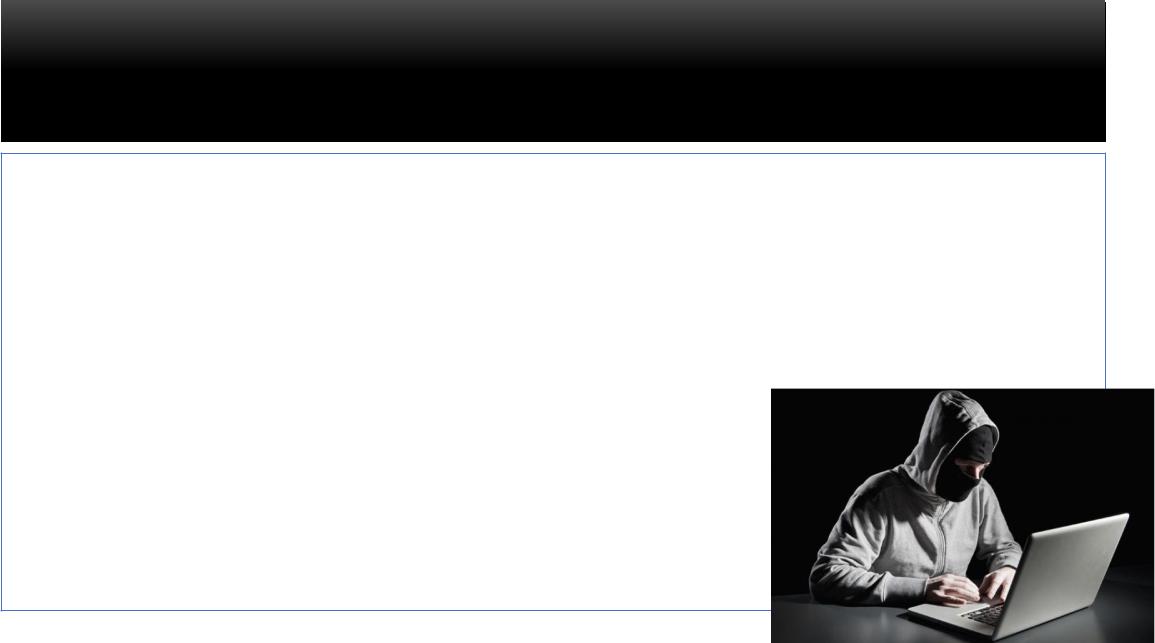Click the black title banner

click(553, 71)
